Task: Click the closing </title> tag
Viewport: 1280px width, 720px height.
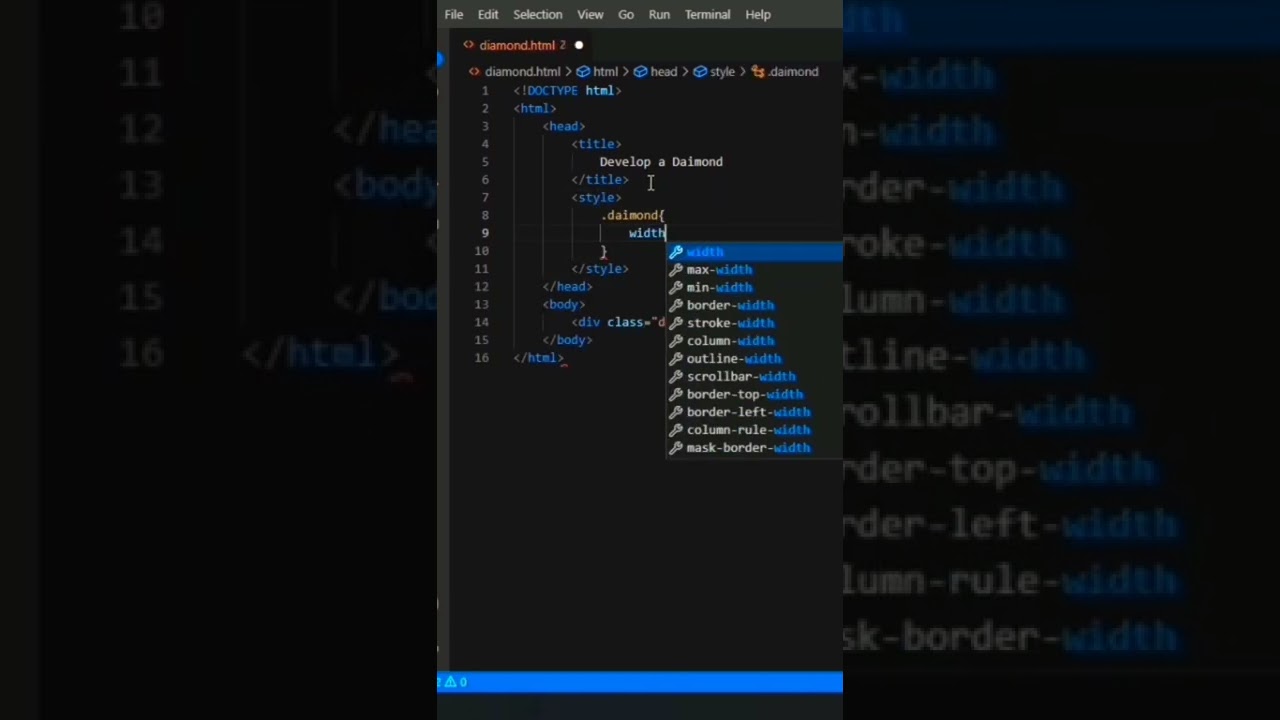Action: (600, 180)
